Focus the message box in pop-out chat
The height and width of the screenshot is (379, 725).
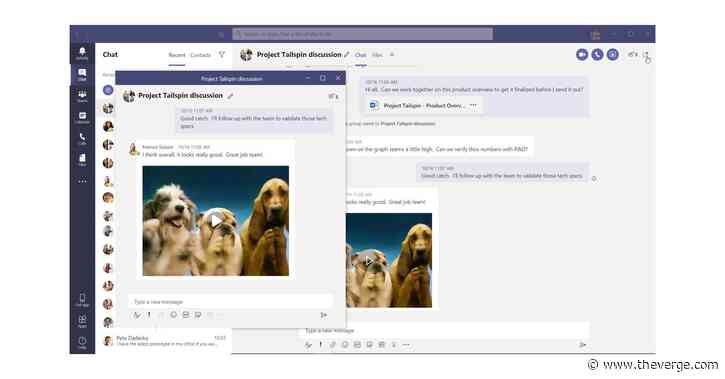tap(230, 302)
